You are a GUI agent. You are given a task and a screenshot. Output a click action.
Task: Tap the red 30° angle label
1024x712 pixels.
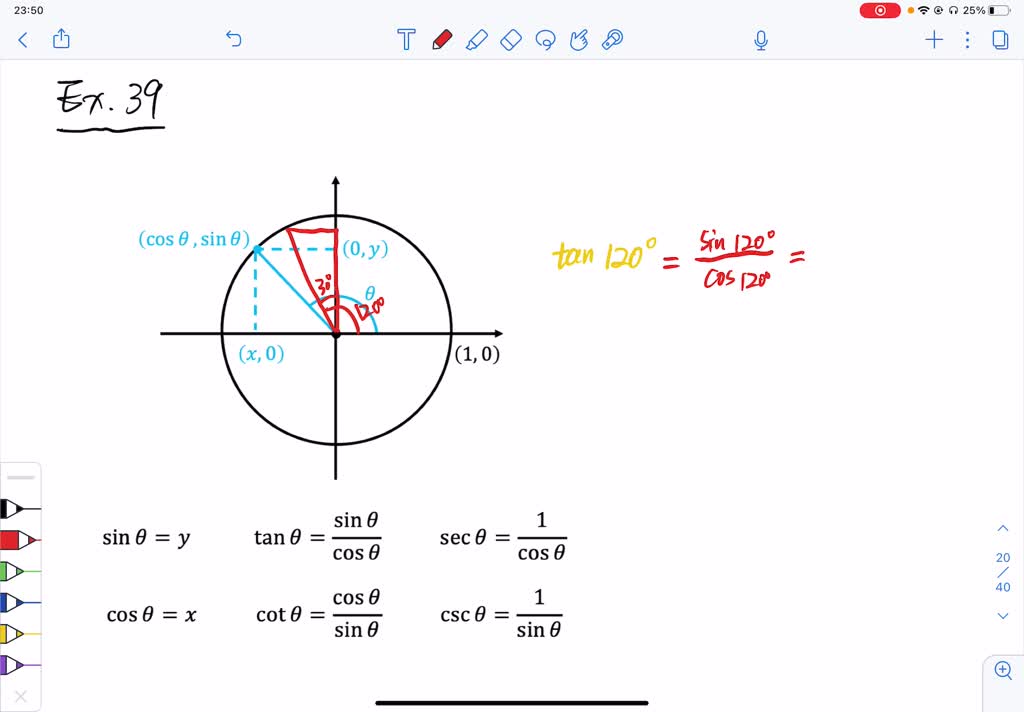pyautogui.click(x=324, y=285)
